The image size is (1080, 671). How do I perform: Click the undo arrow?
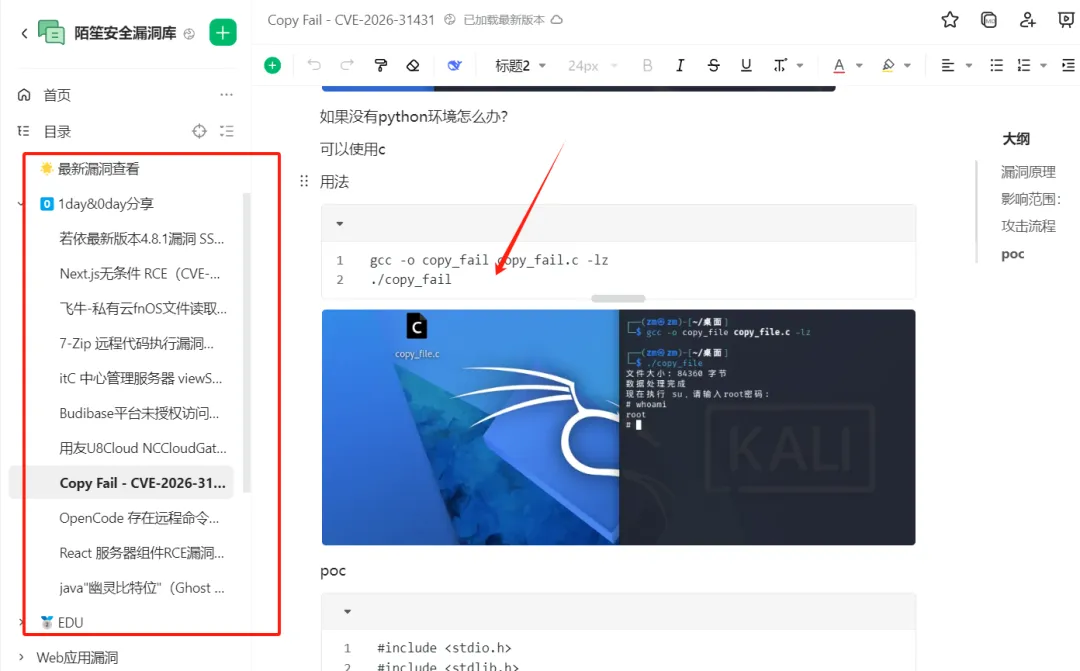[314, 65]
